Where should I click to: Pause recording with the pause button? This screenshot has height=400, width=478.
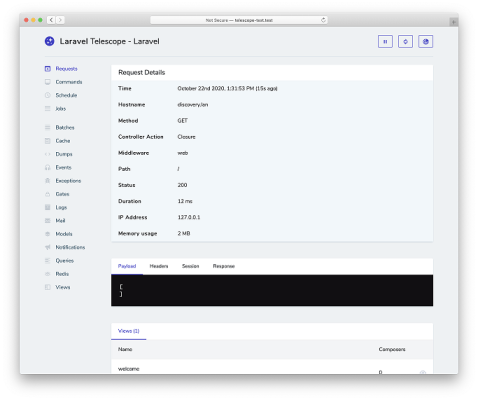click(x=385, y=42)
